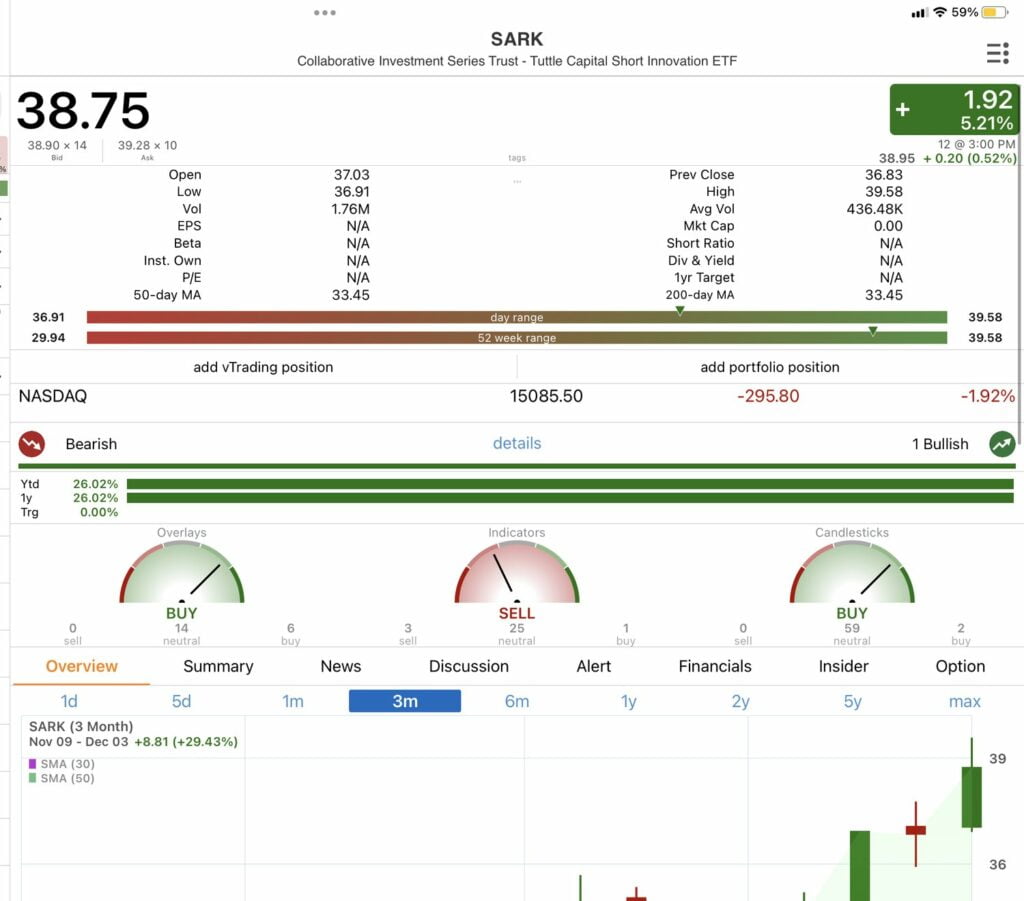The image size is (1024, 901).
Task: Select the NASDAQ index row
Action: 52,396
